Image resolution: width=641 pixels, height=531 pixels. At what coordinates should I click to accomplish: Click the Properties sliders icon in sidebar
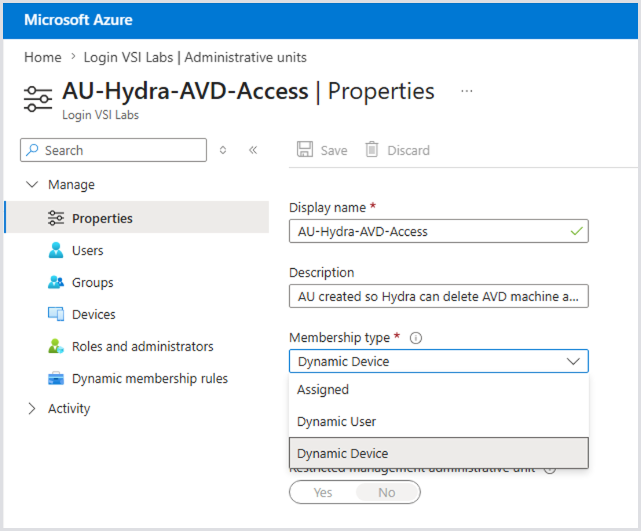(56, 218)
